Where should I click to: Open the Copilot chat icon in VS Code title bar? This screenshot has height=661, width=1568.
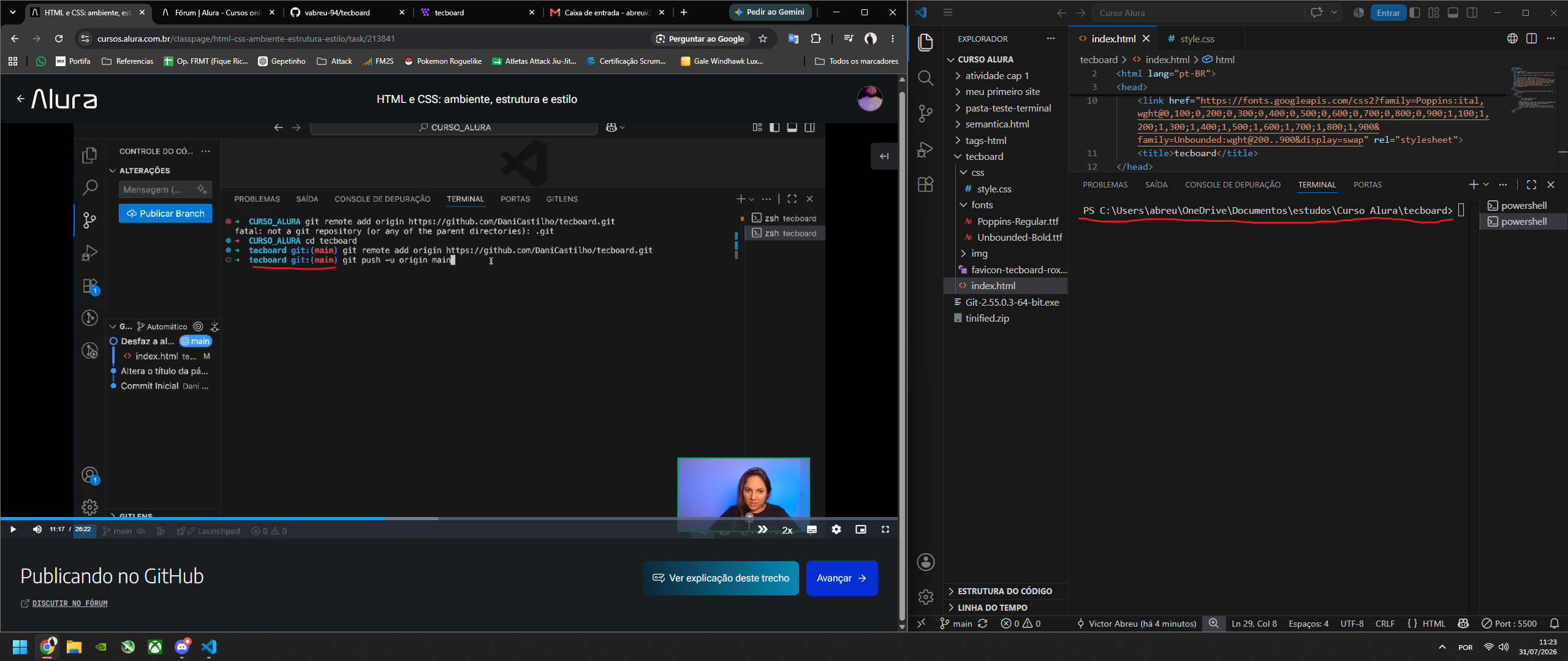tap(1316, 12)
